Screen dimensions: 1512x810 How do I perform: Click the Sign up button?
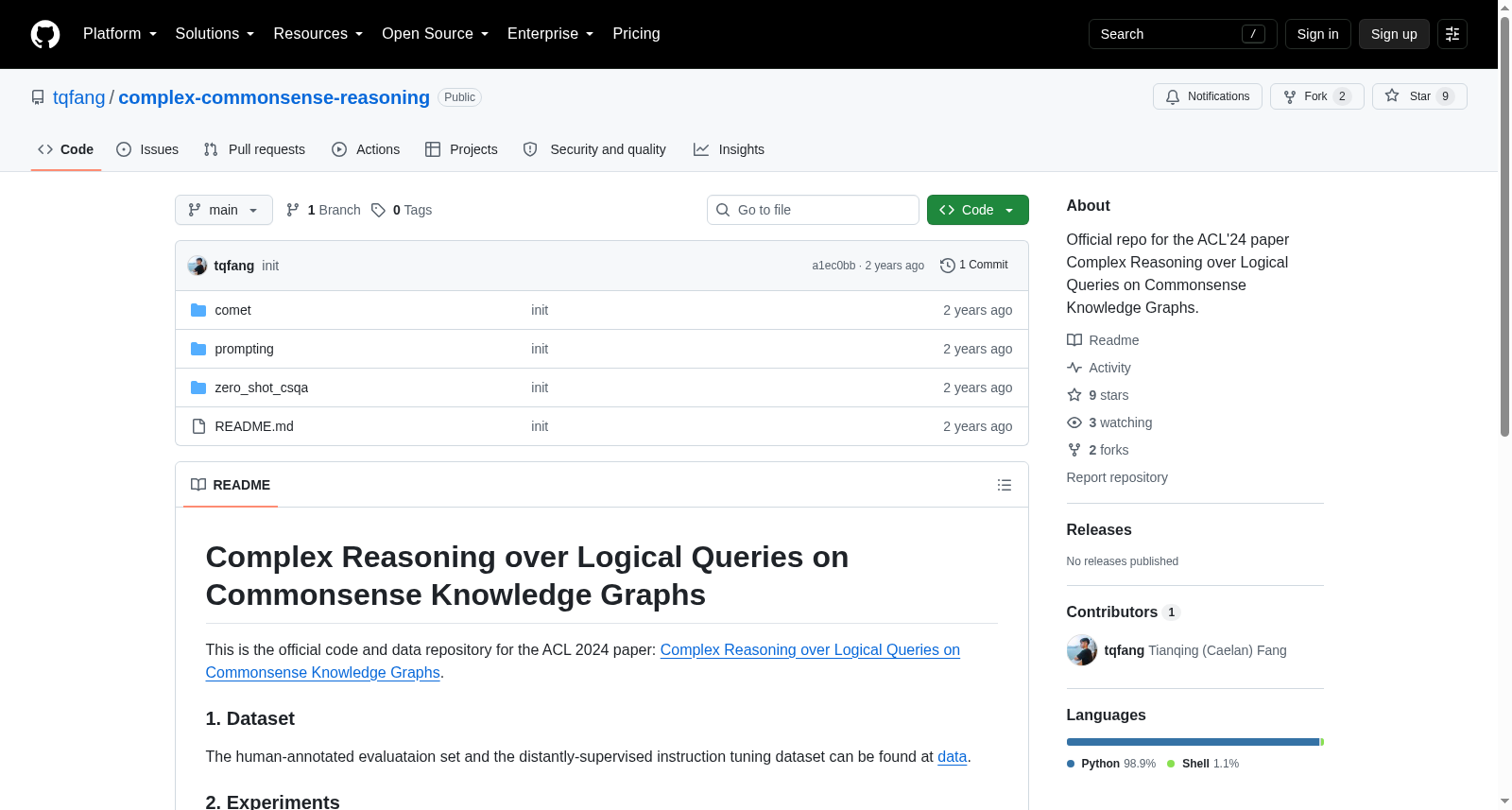coord(1394,34)
